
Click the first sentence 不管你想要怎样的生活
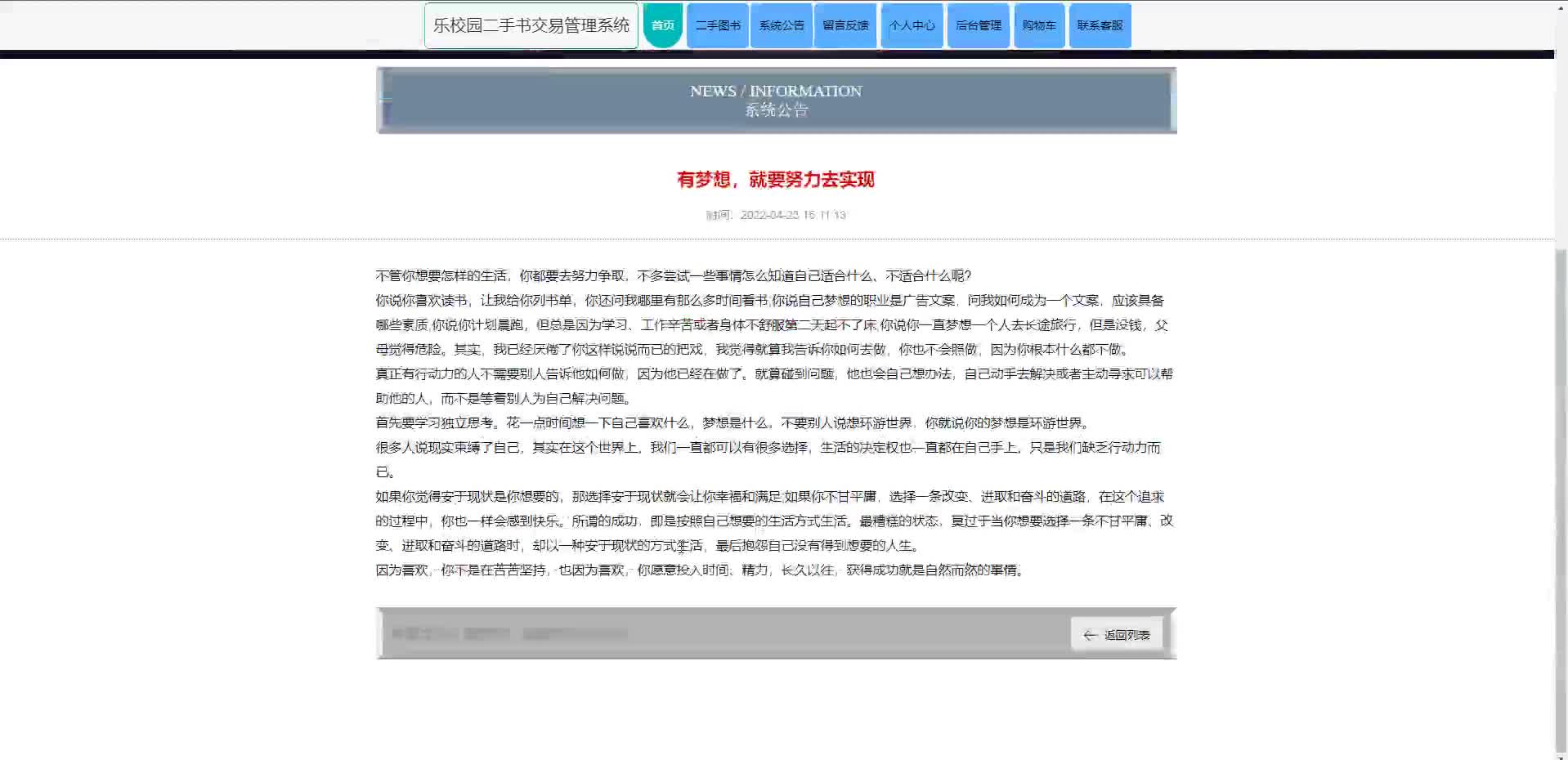[x=674, y=275]
